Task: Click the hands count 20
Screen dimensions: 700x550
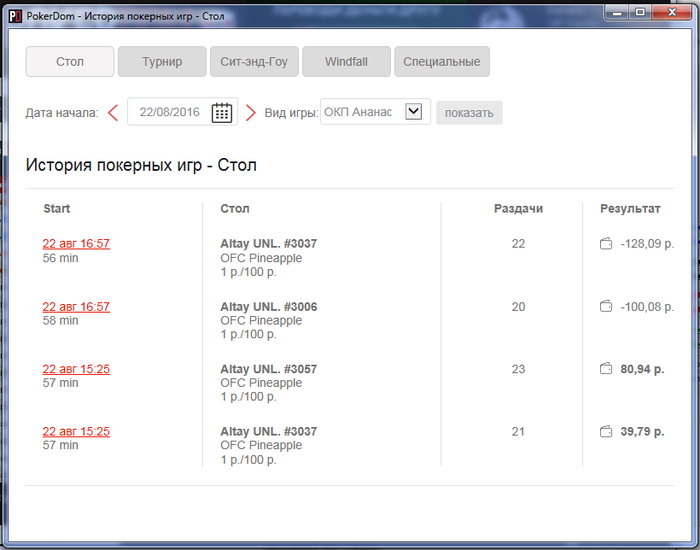Action: pos(518,307)
